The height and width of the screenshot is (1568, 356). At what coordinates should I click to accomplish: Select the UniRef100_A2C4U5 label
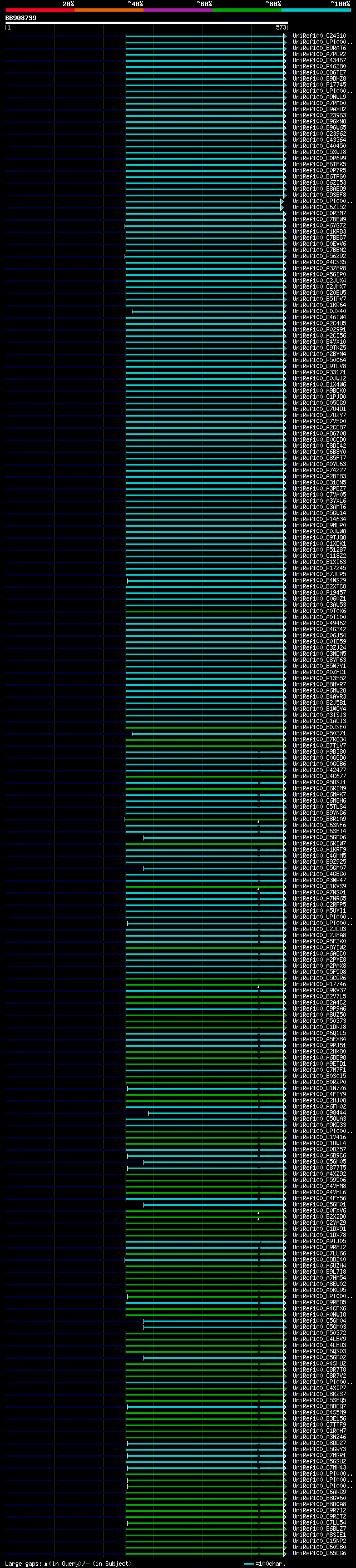319,324
